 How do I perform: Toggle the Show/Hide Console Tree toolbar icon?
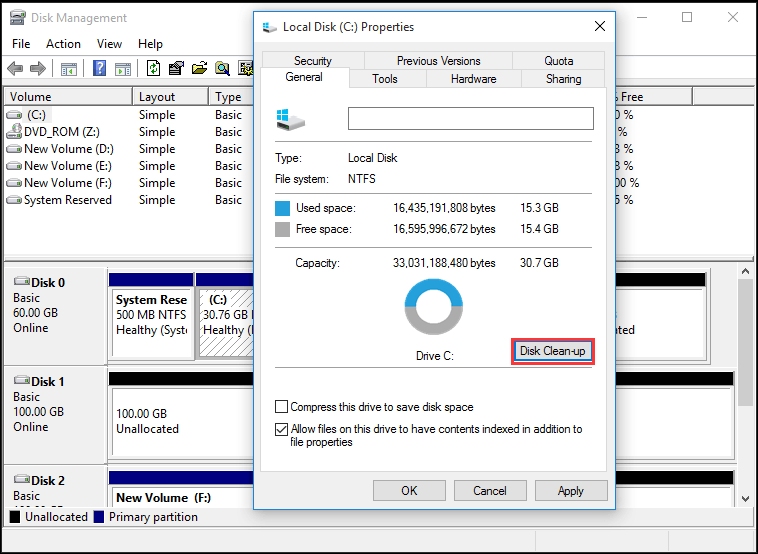click(x=69, y=69)
